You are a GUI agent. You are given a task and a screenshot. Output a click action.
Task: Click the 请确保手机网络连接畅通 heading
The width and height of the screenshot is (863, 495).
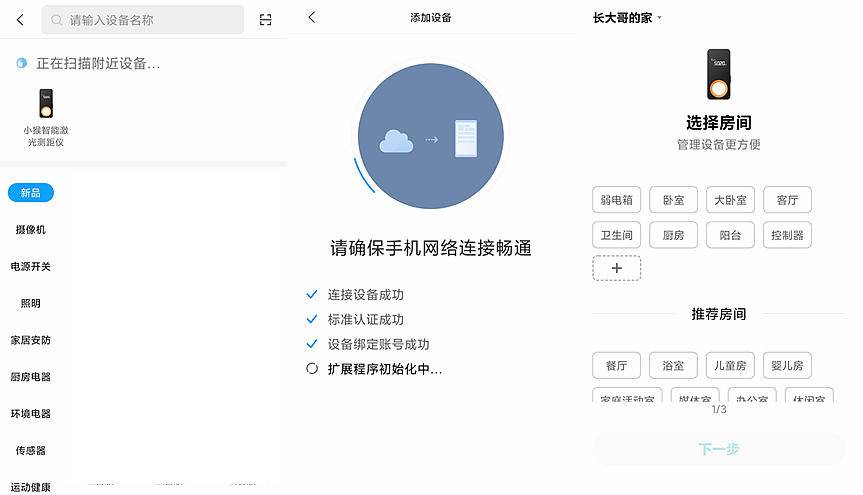point(431,248)
